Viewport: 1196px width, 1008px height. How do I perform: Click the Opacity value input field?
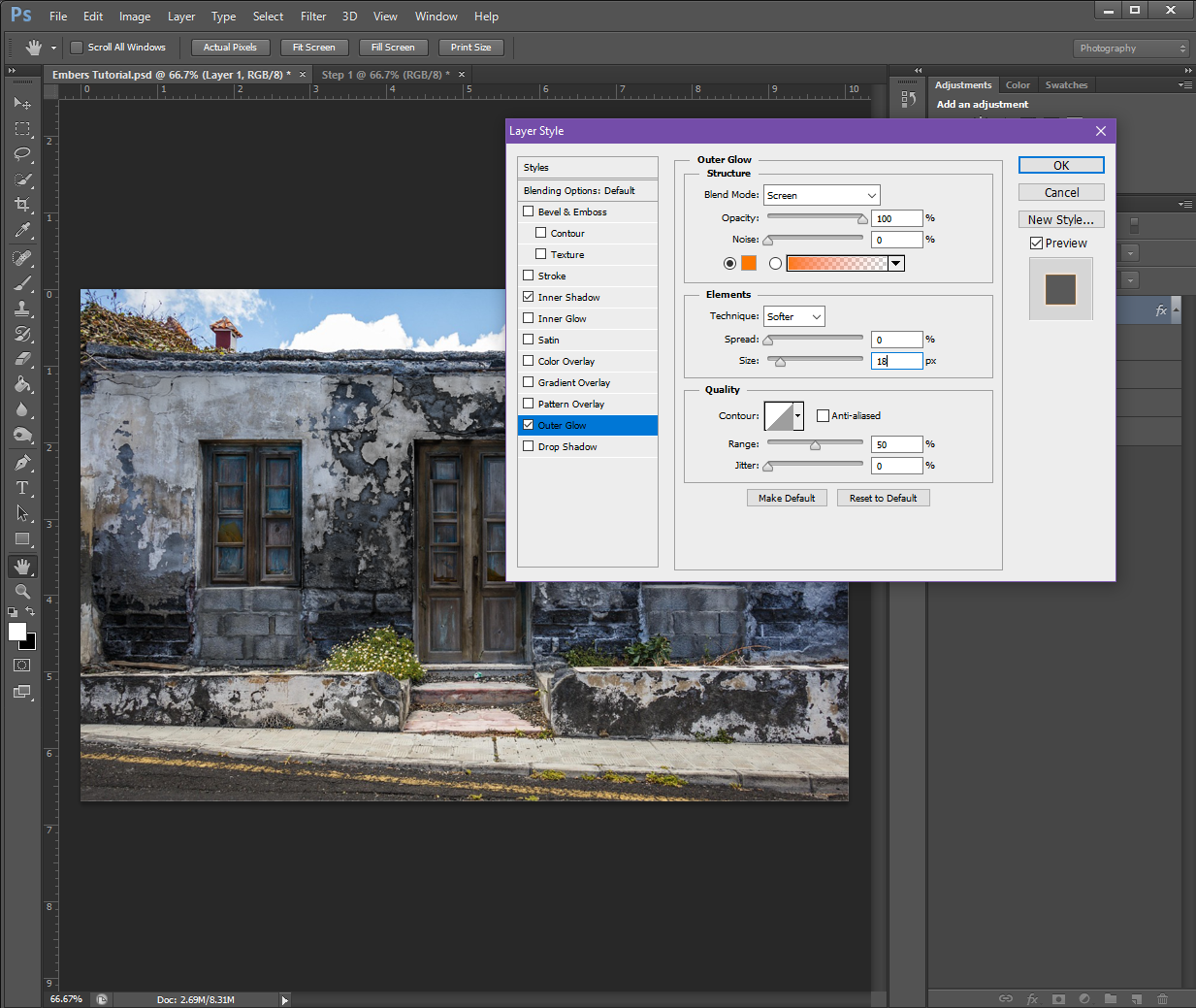click(x=896, y=218)
